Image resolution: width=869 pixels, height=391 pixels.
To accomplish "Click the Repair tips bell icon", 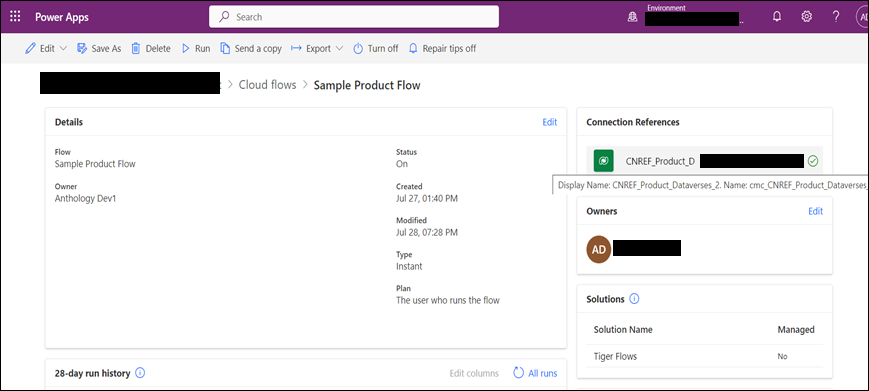I will click(413, 49).
